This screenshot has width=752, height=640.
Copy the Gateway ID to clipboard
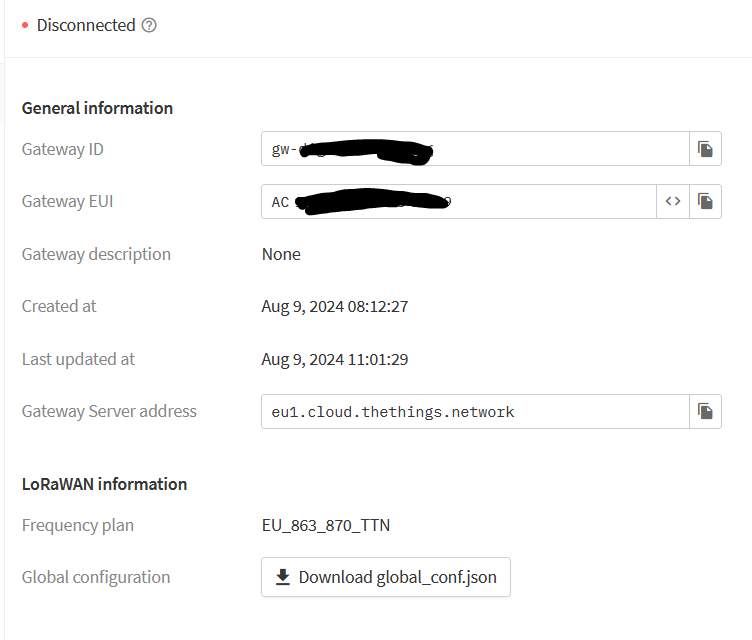click(705, 149)
